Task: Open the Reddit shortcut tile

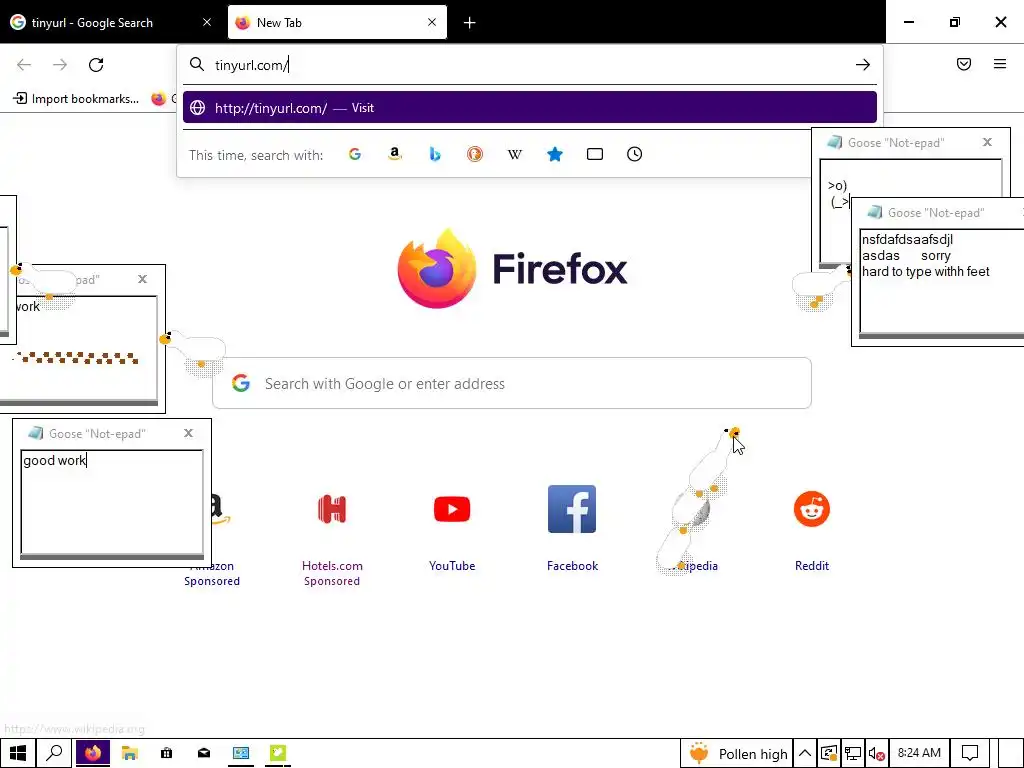Action: tap(812, 509)
